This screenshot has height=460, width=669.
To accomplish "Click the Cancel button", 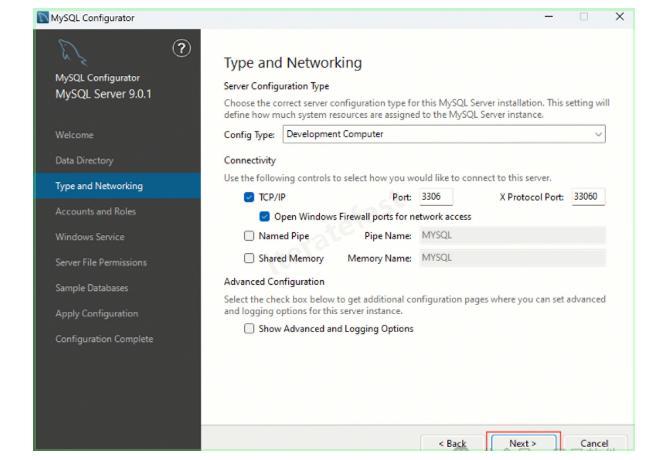I will (x=594, y=443).
